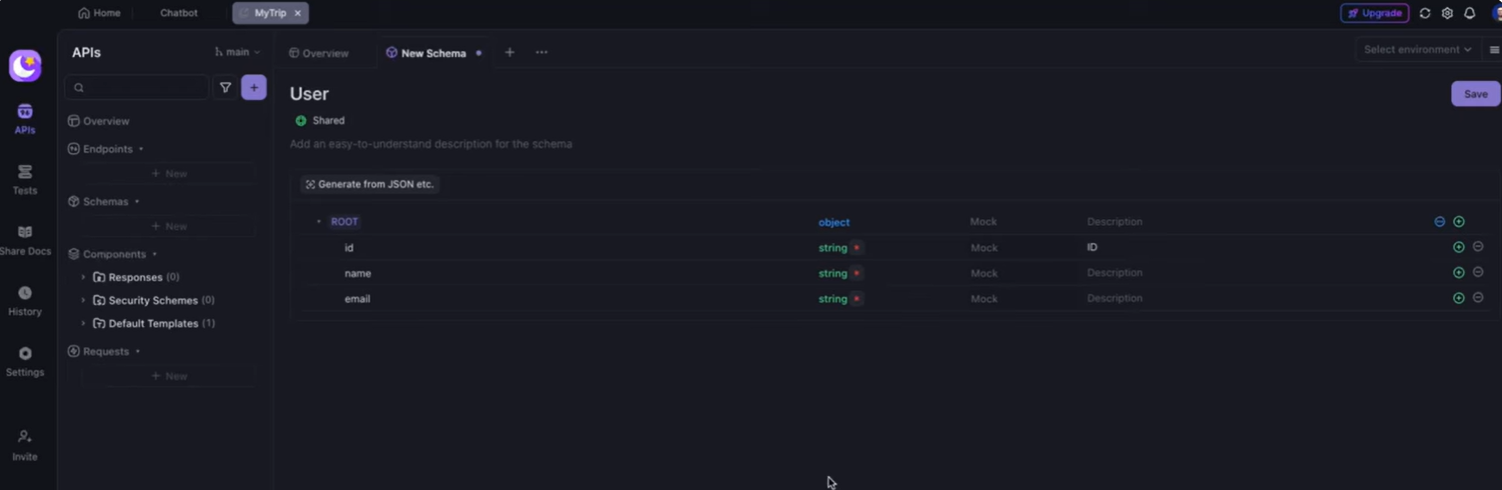
Task: Open Share Docs in left sidebar
Action: pyautogui.click(x=24, y=240)
